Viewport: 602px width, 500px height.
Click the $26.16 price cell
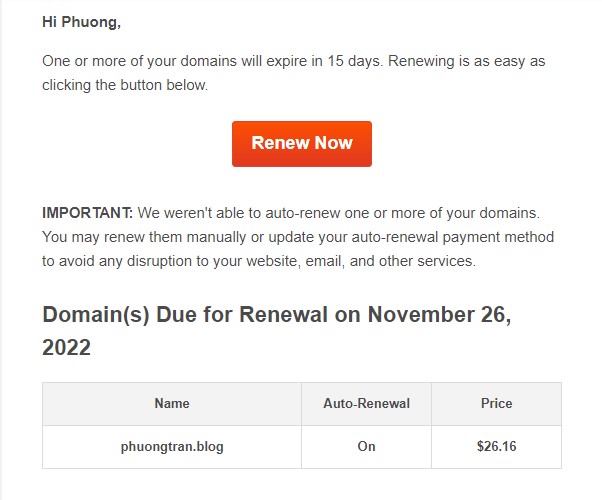[x=496, y=446]
